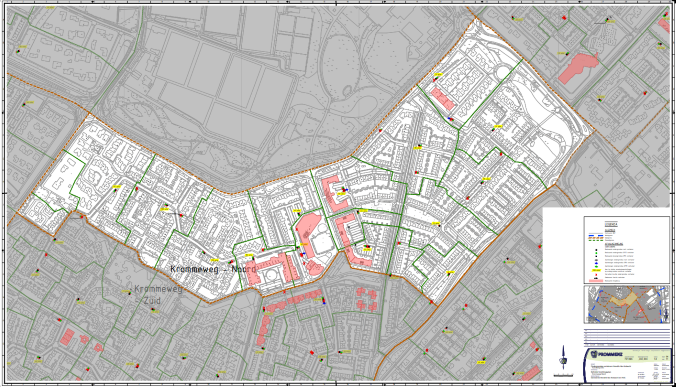Select the blue dashed boundary legend symbol

coord(596,235)
